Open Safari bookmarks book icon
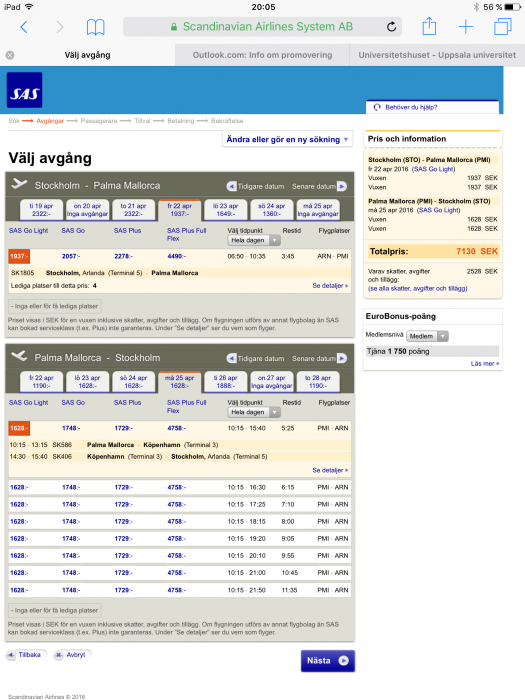This screenshot has width=525, height=700. (x=96, y=27)
